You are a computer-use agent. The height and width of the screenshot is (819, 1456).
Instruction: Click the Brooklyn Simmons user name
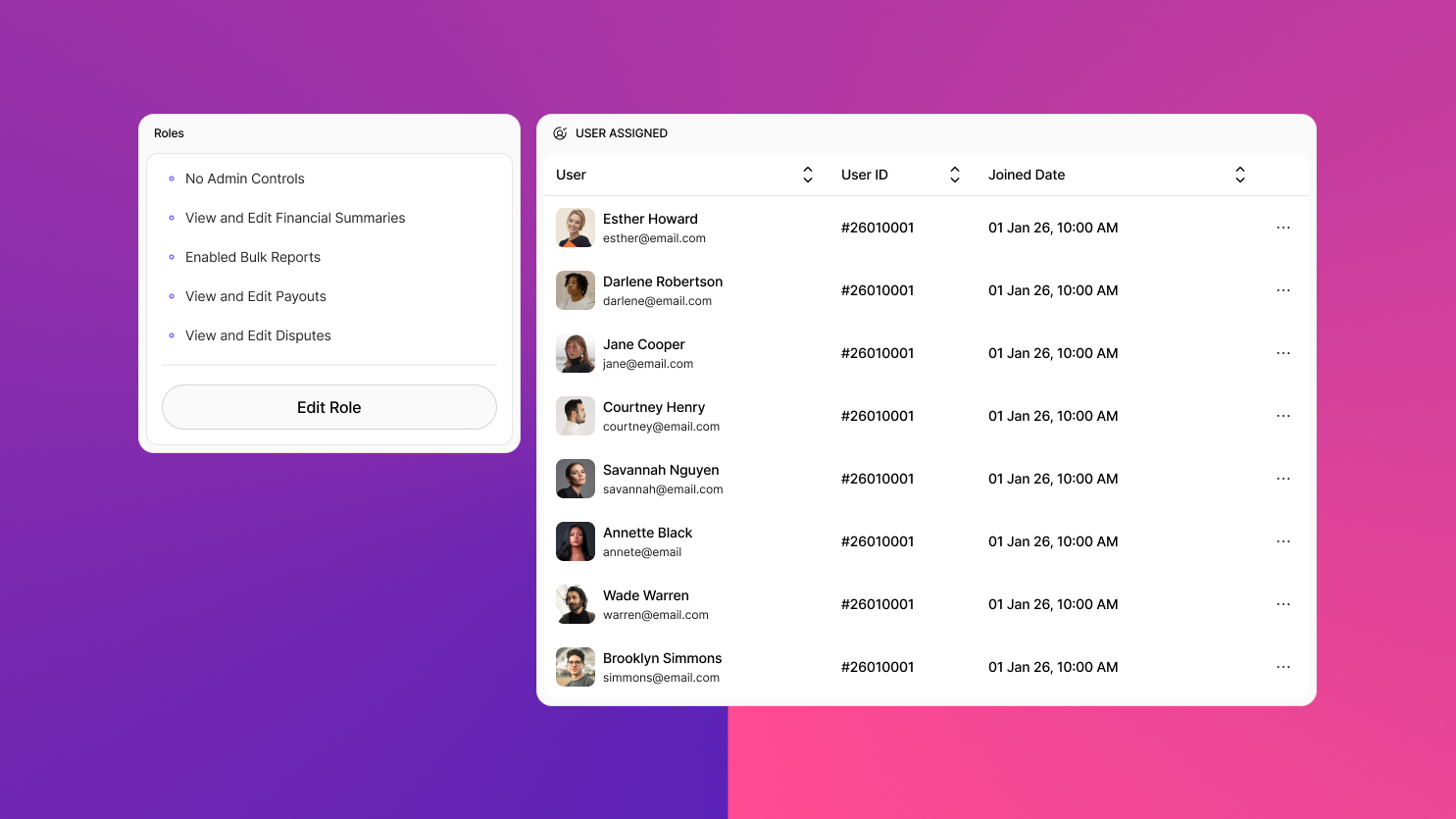tap(662, 658)
